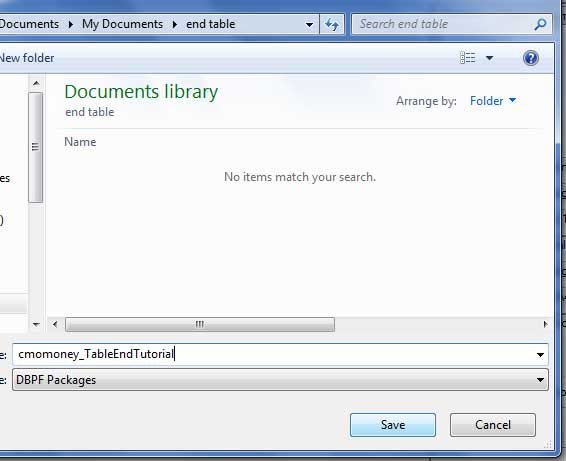Open the address bar history dropdown
This screenshot has width=566, height=461.
click(309, 25)
